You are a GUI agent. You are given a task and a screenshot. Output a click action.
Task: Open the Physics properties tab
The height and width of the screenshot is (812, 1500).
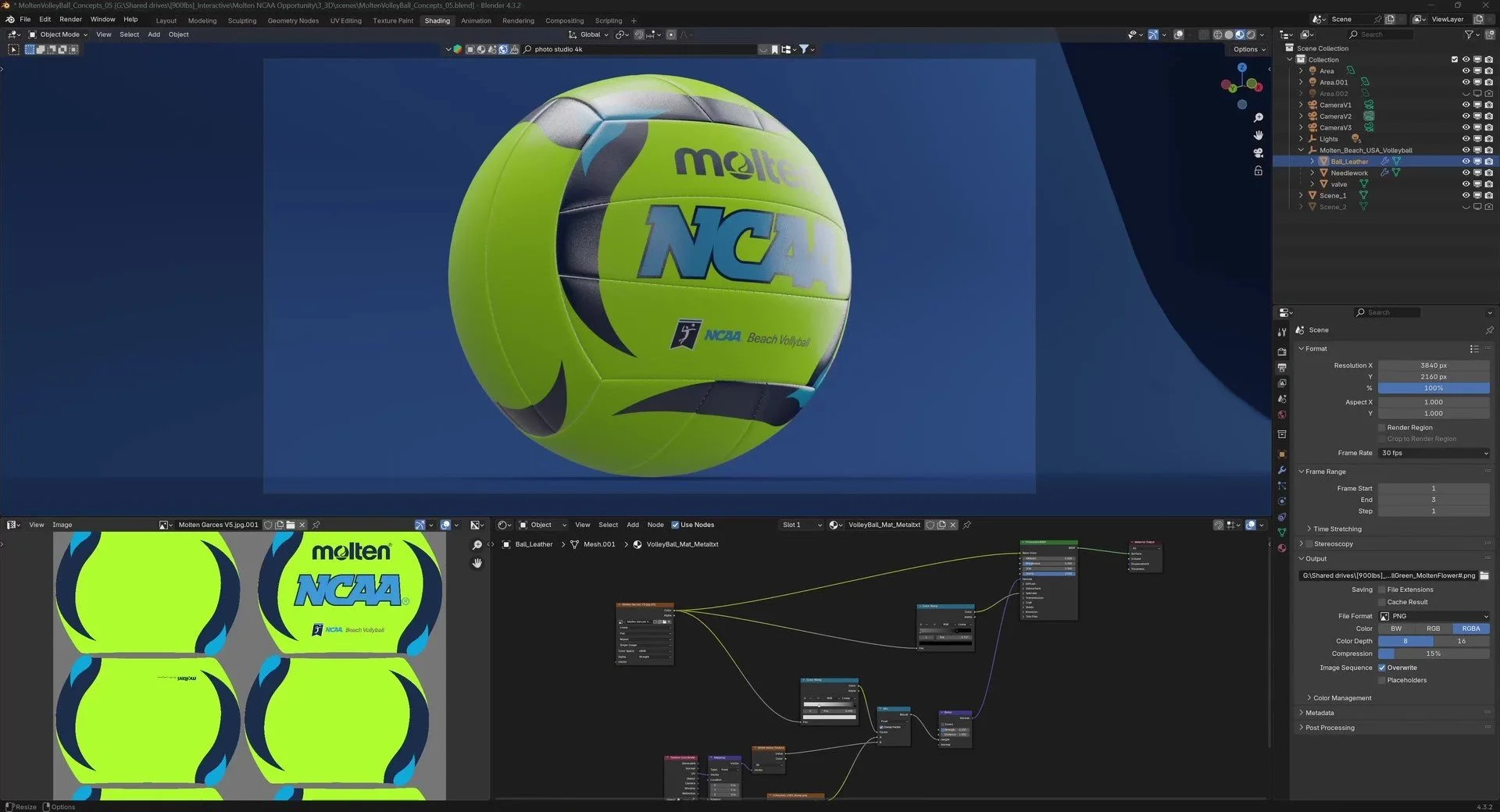(1281, 501)
